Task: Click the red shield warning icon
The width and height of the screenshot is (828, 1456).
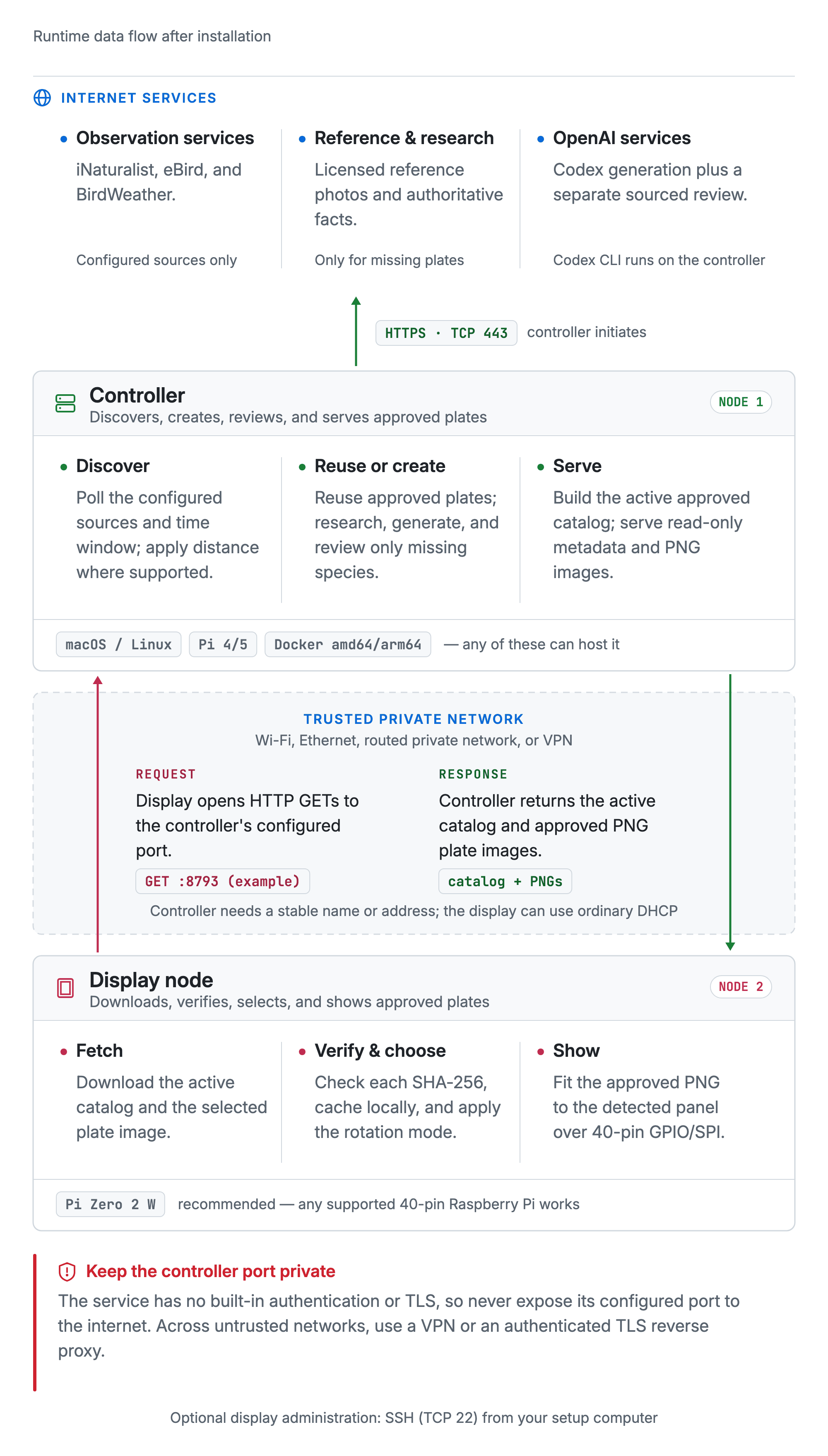Action: [67, 1271]
